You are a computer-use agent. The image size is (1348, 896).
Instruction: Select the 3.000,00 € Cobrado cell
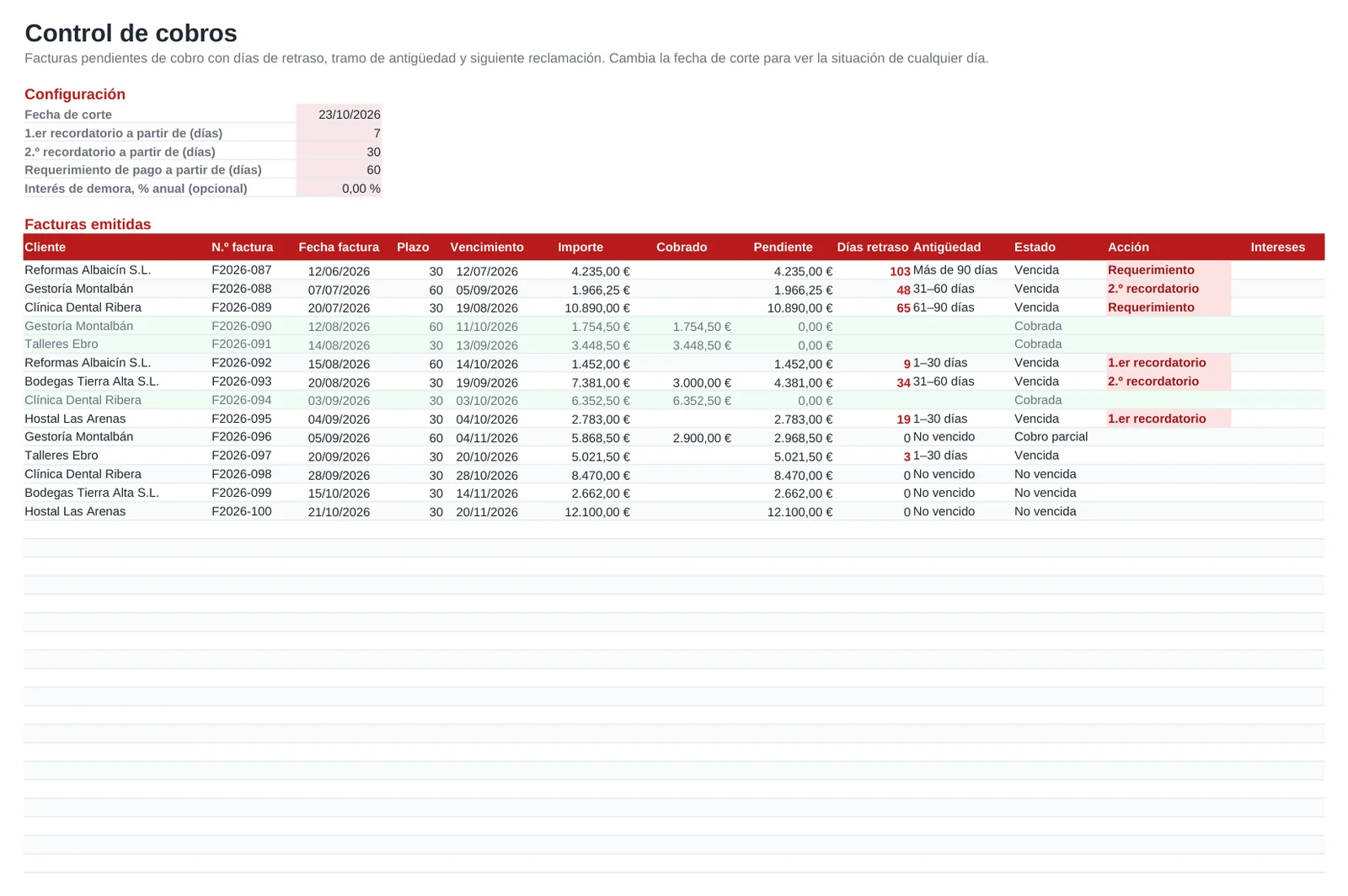[x=702, y=382]
